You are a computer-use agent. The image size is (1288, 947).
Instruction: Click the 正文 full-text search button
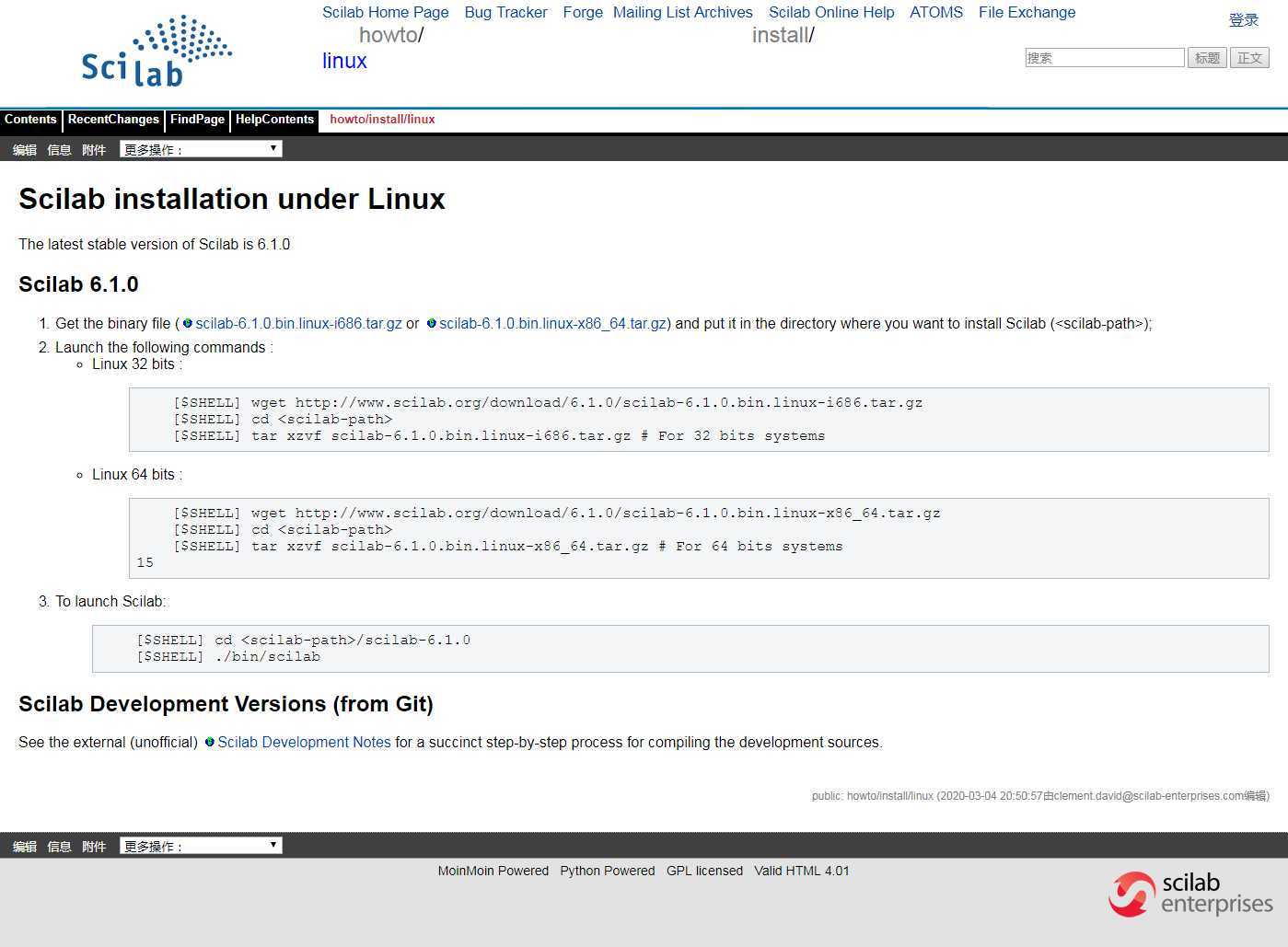[x=1249, y=58]
